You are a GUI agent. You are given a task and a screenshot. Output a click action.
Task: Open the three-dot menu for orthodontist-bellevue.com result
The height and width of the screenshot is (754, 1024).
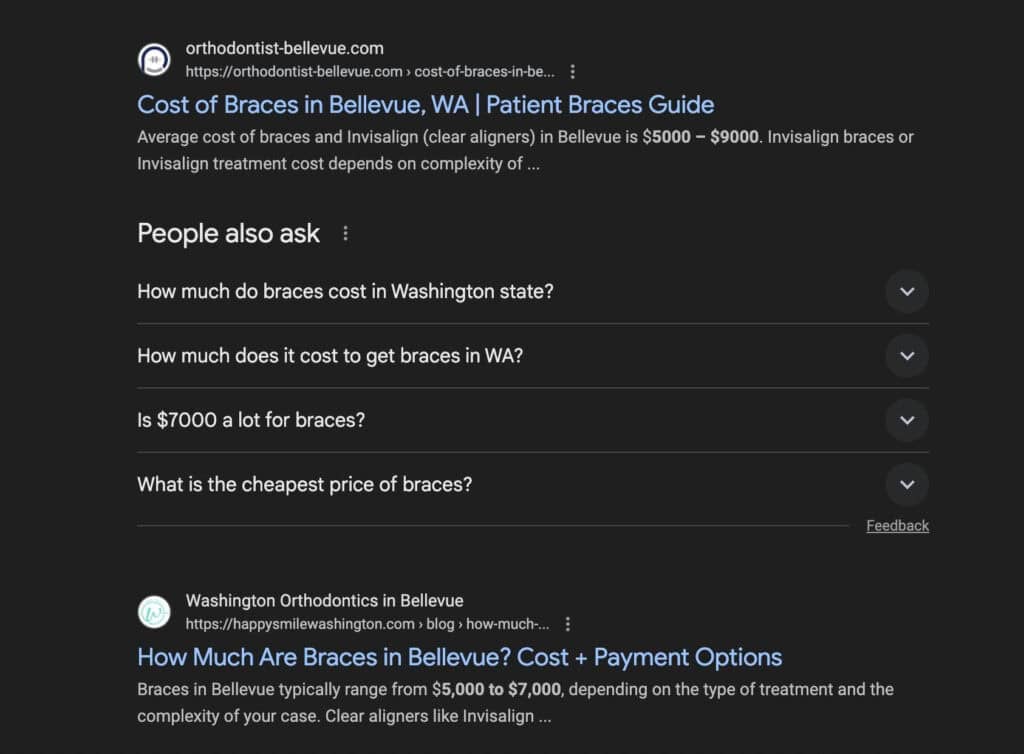[572, 71]
